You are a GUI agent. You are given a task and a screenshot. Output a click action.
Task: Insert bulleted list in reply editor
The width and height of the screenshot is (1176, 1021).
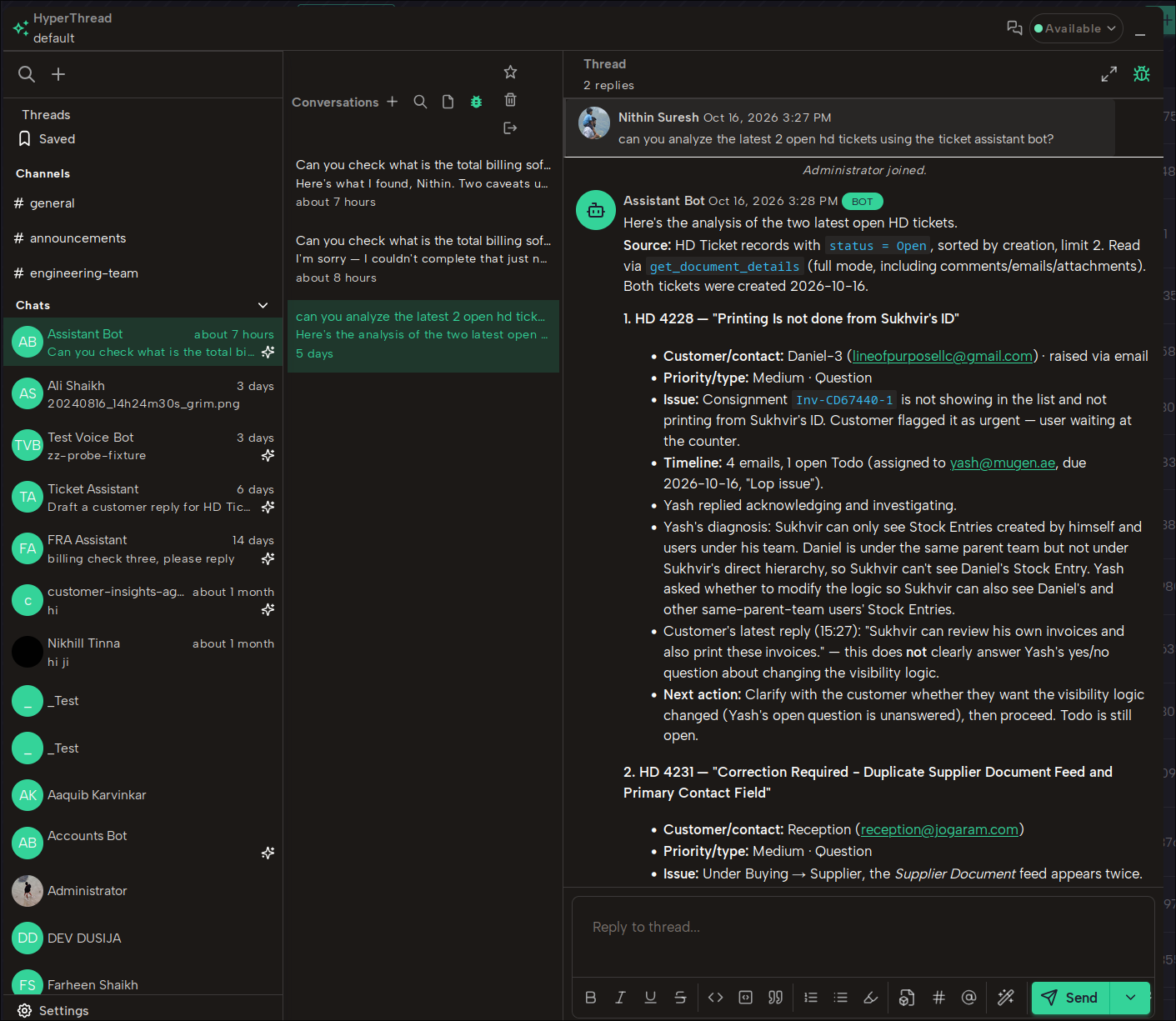point(841,998)
